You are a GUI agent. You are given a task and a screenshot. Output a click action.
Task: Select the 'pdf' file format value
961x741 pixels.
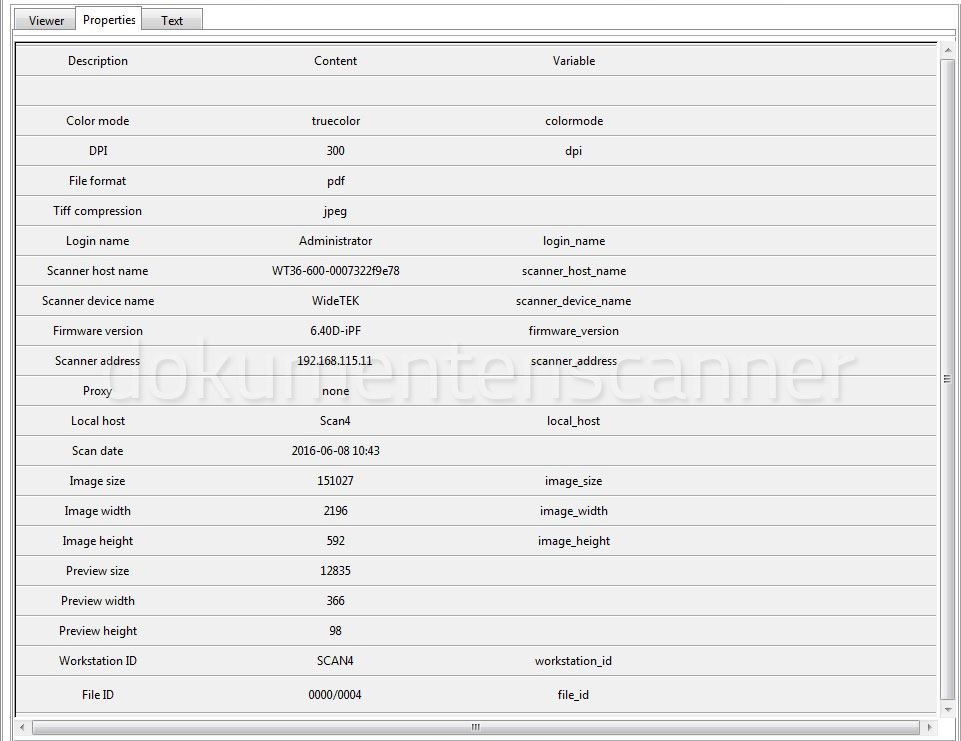pos(335,181)
